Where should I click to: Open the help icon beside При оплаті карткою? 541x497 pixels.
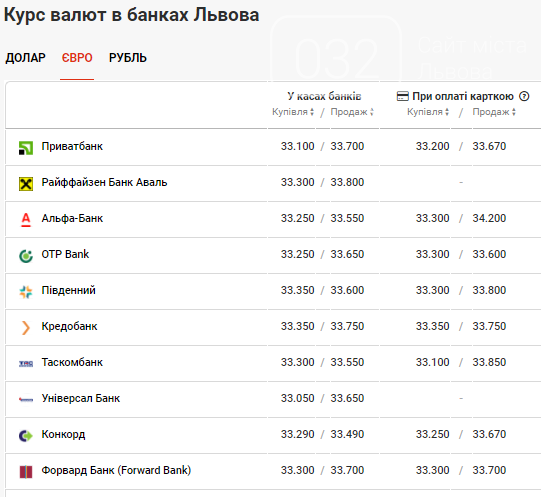[x=524, y=96]
